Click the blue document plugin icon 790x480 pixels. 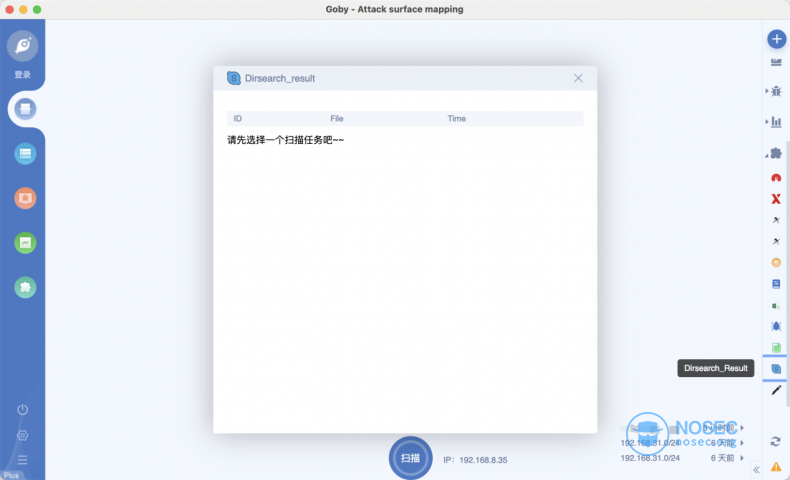coord(776,284)
